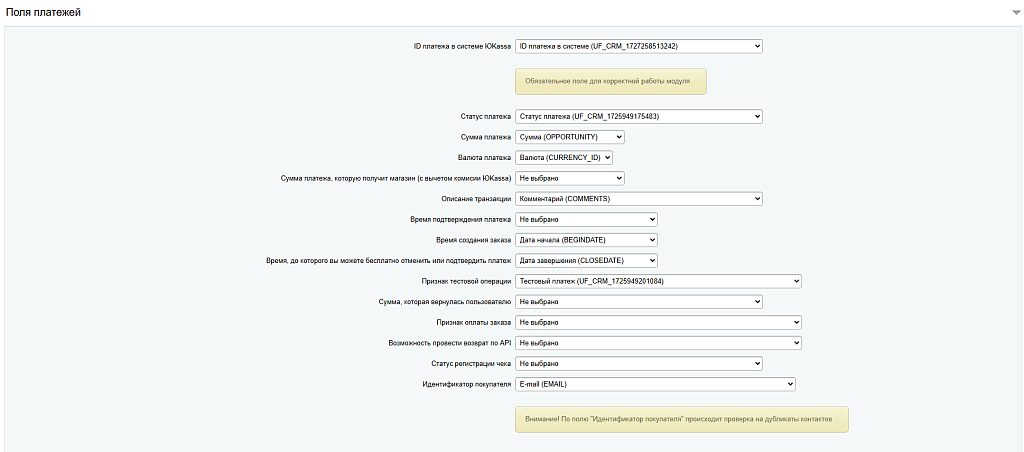1024x452 pixels.
Task: Open the Валюта платежа dropdown
Action: (x=563, y=157)
